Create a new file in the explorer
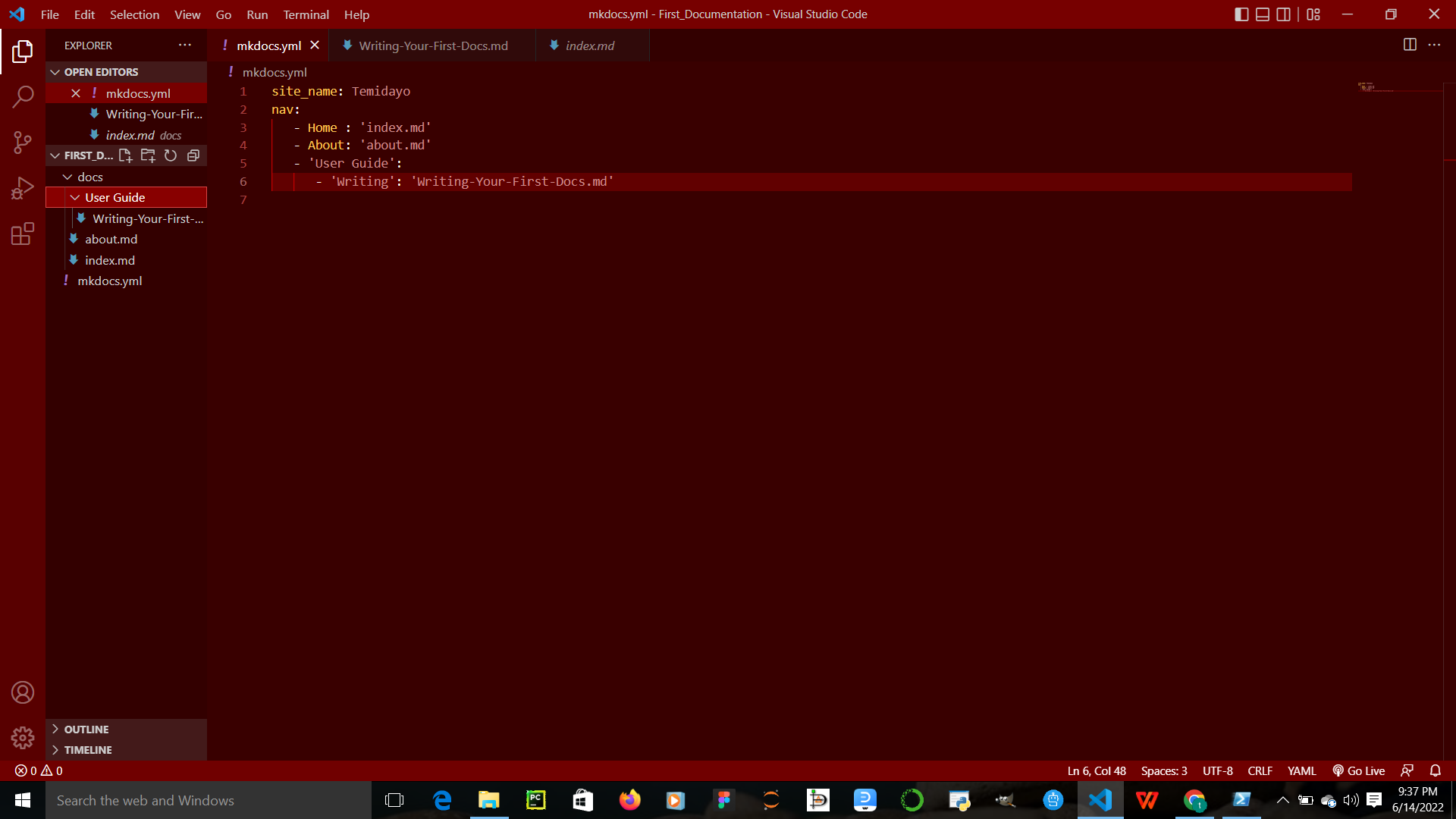 125,155
